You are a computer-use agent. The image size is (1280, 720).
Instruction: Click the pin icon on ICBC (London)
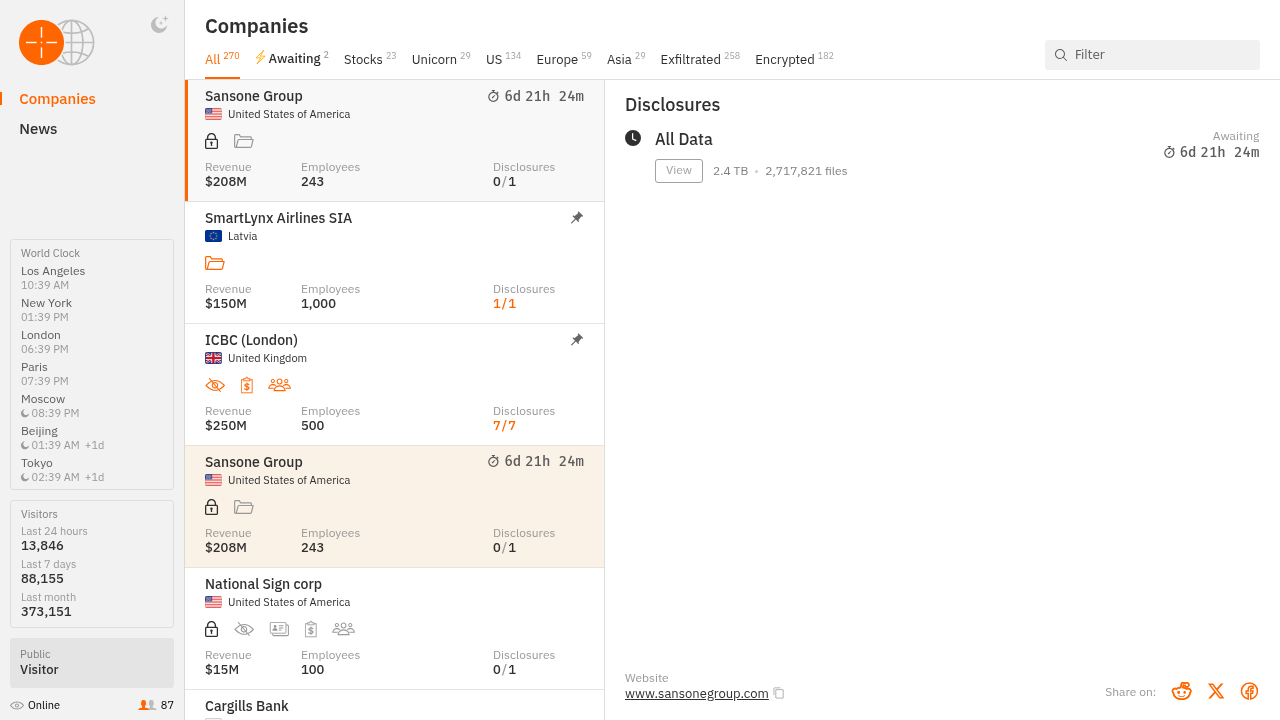[x=577, y=340]
